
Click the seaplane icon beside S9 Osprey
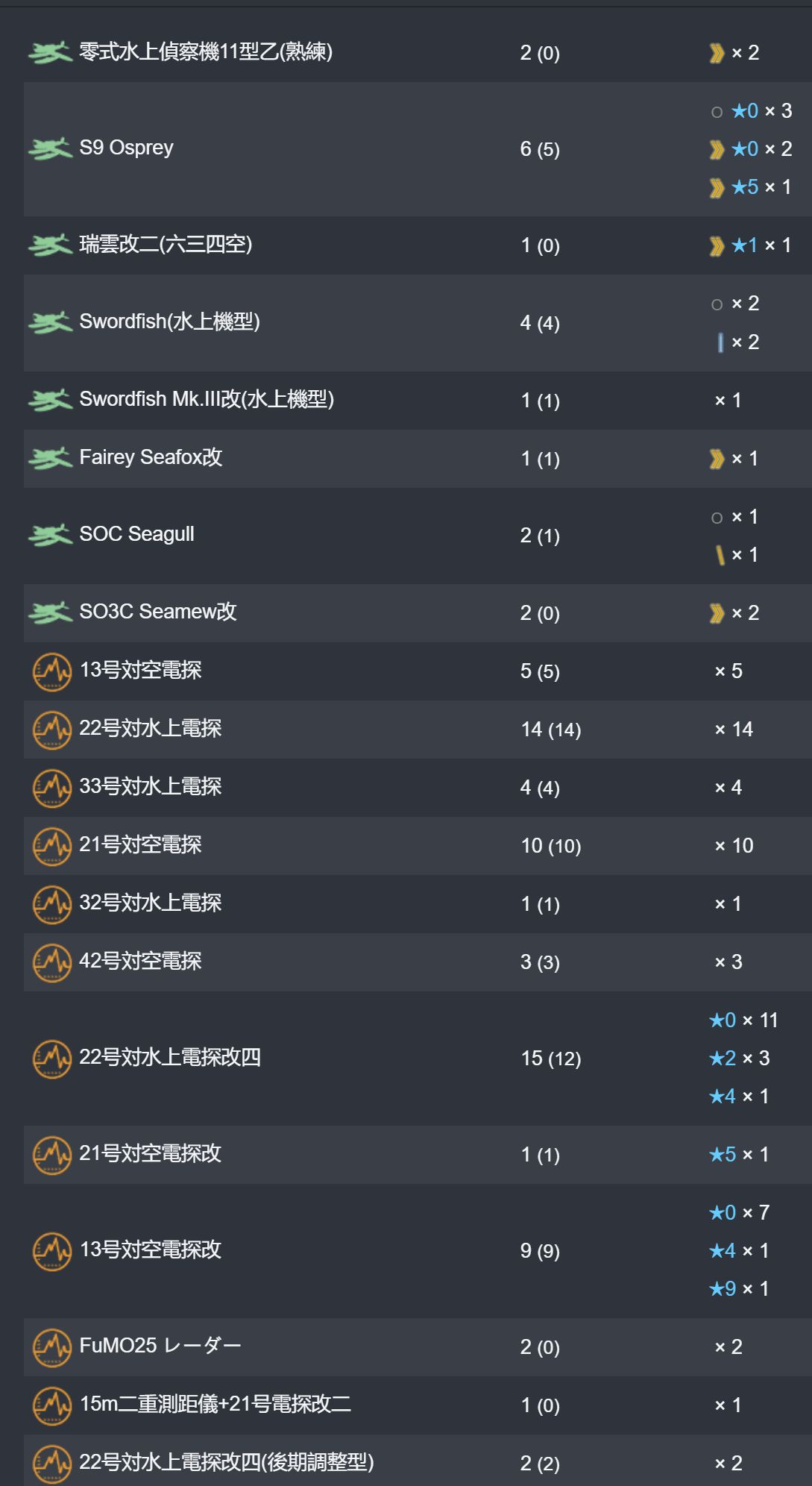coord(50,149)
